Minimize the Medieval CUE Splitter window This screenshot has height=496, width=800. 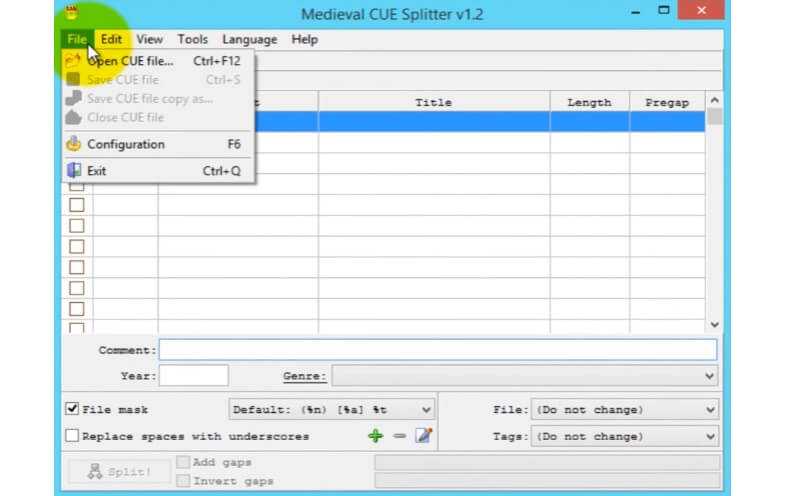(x=635, y=11)
